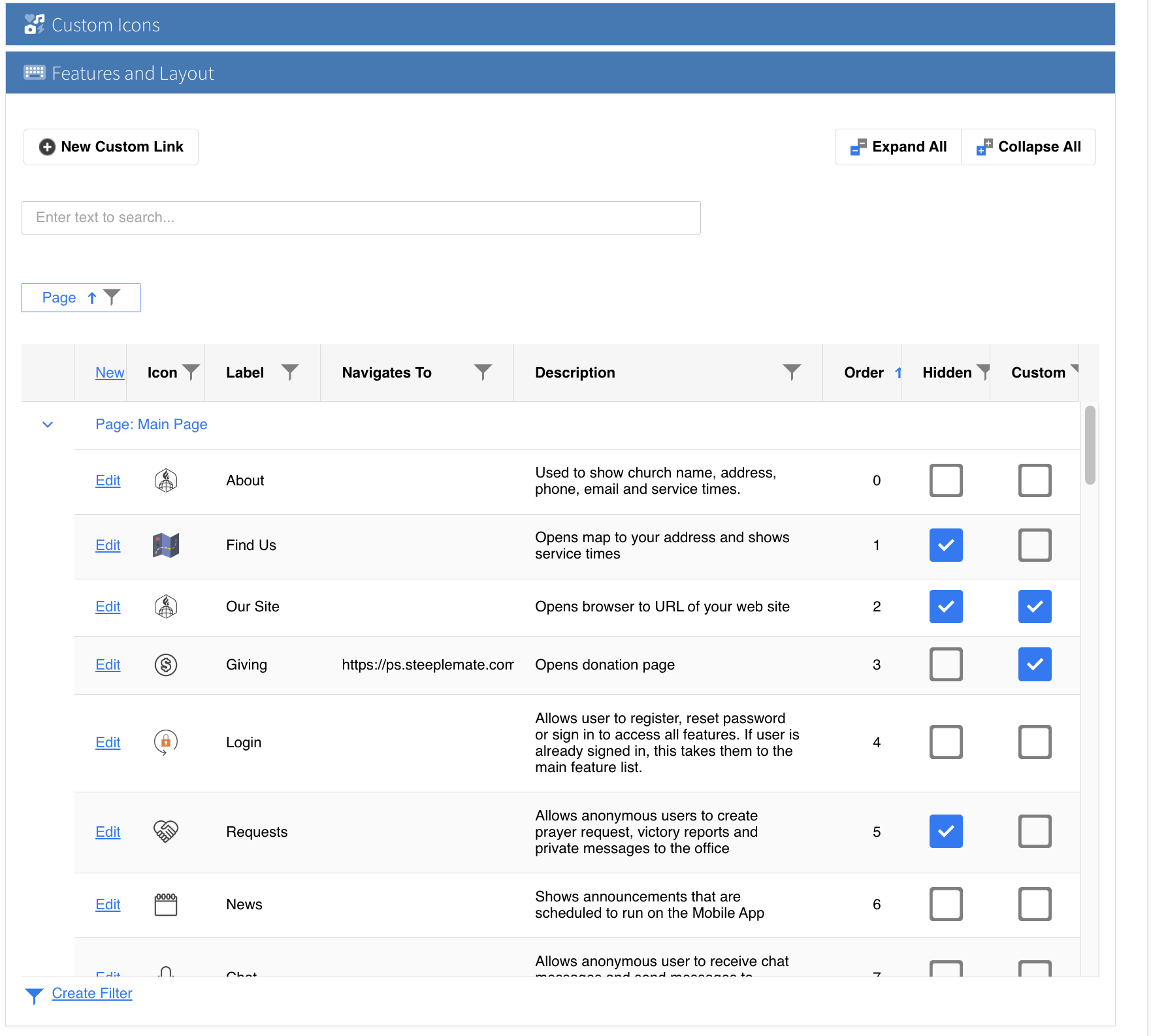The width and height of the screenshot is (1151, 1036).
Task: Open the Description column filter
Action: tap(792, 372)
